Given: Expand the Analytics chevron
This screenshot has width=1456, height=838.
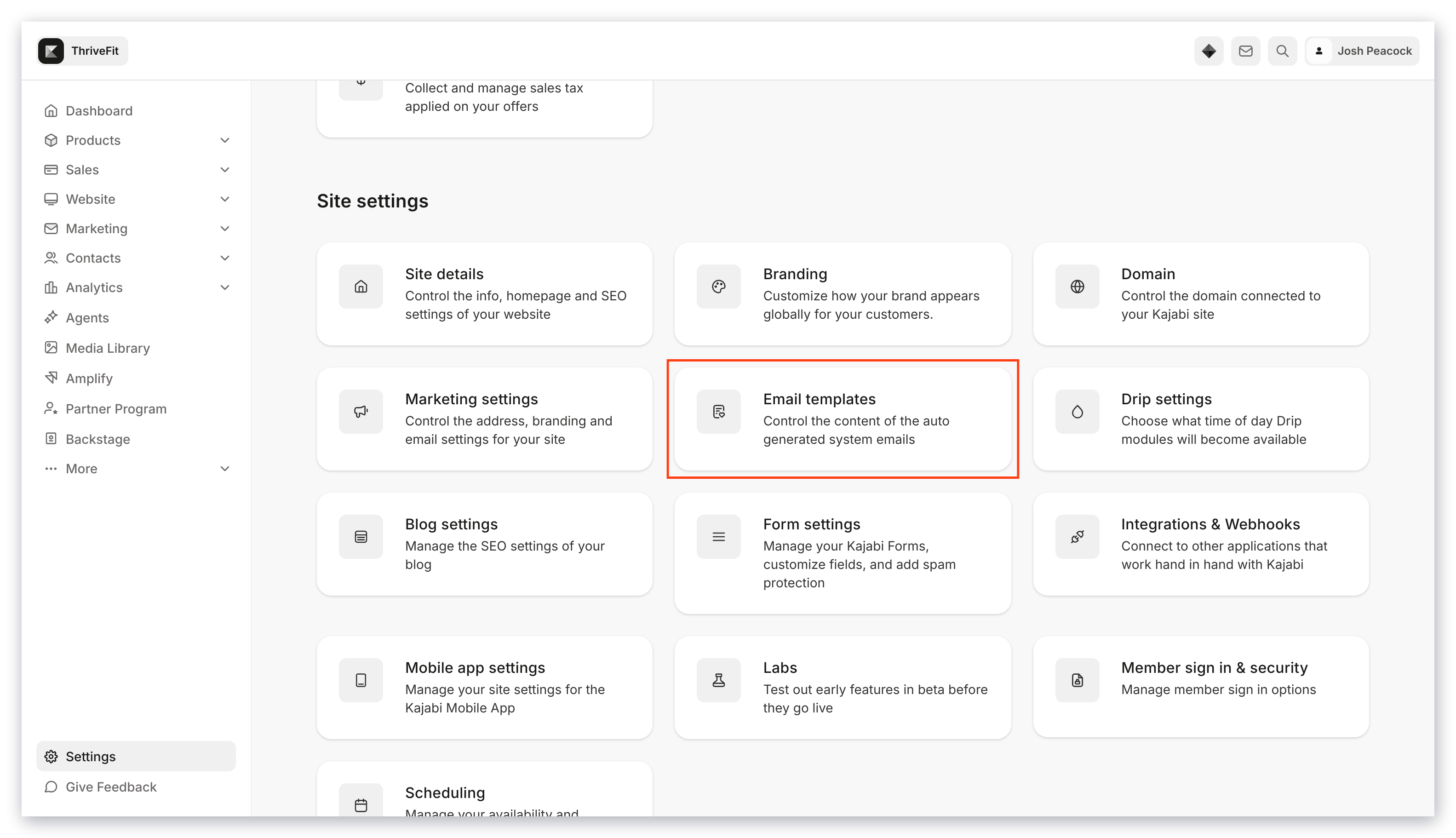Looking at the screenshot, I should click(224, 287).
